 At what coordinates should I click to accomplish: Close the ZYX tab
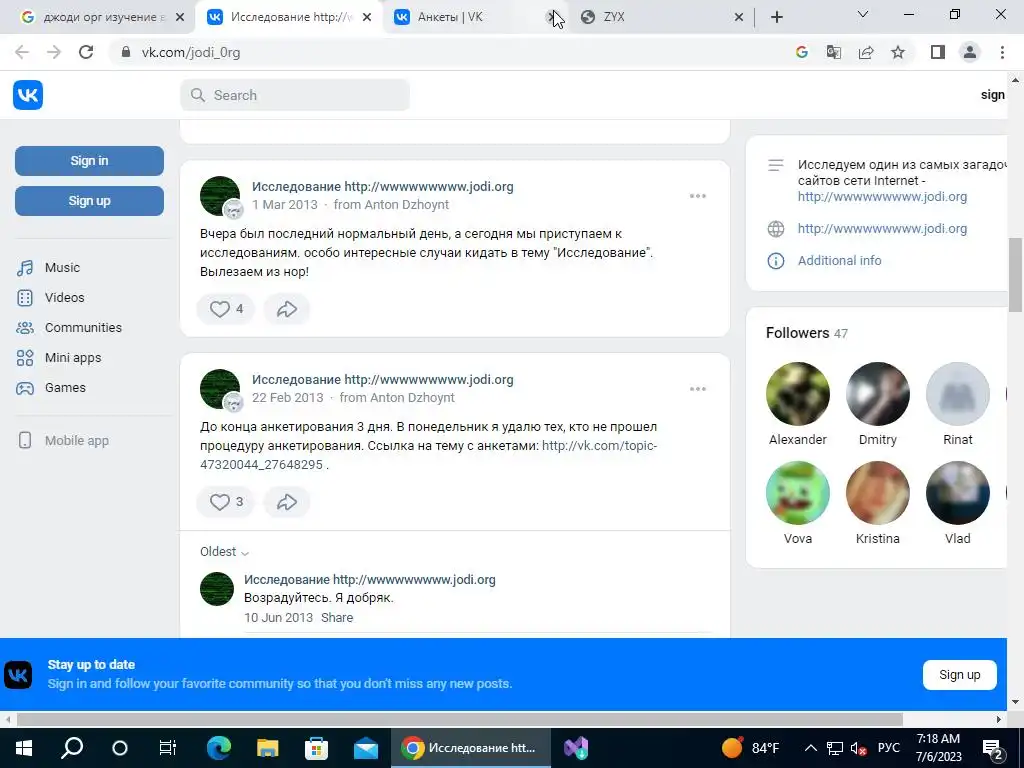coord(739,17)
